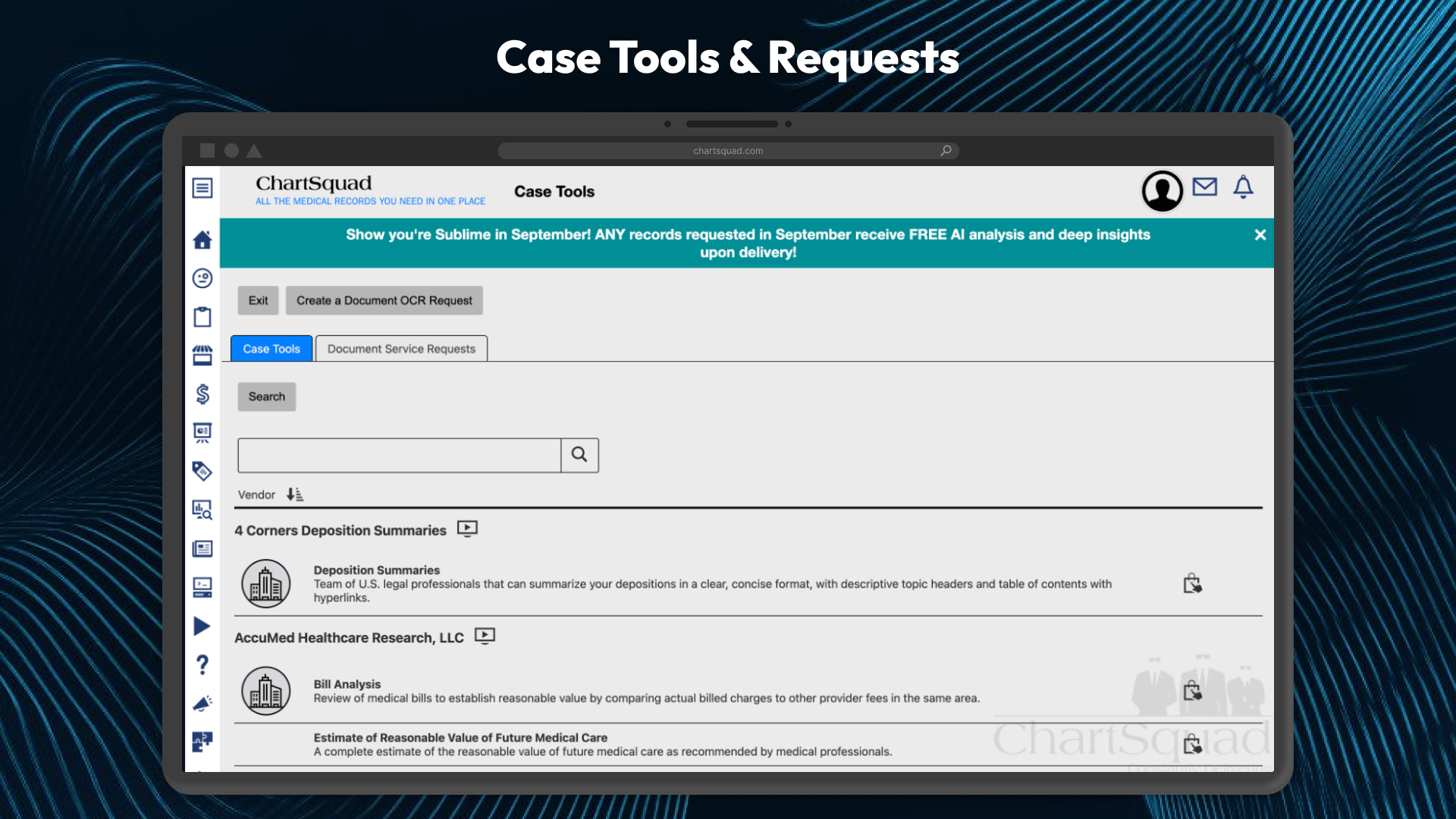This screenshot has height=819, width=1456.
Task: Open the mail envelope icon
Action: [x=1204, y=187]
